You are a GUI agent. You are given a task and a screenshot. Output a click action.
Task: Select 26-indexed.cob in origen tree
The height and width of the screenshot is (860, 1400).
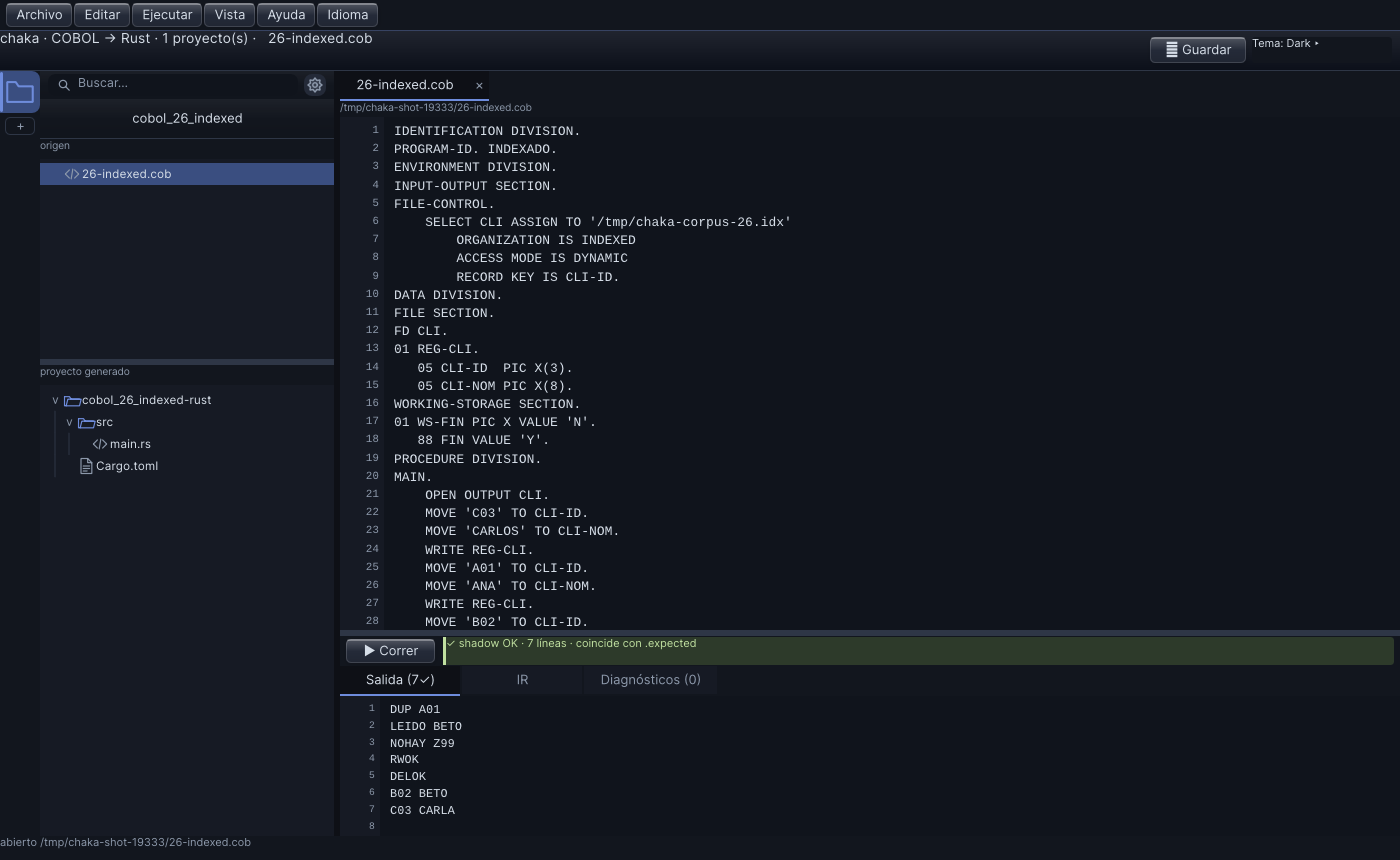187,174
